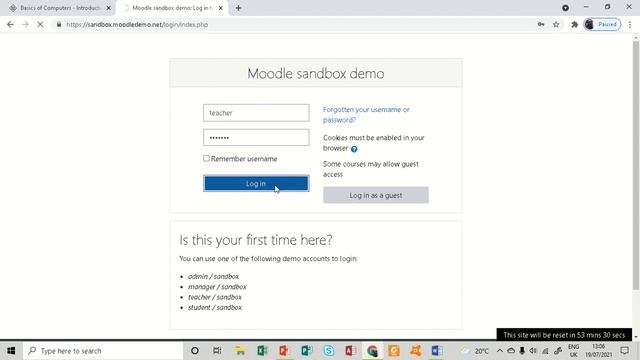The height and width of the screenshot is (360, 640).
Task: Open Cortana circle icon
Action: (195, 351)
